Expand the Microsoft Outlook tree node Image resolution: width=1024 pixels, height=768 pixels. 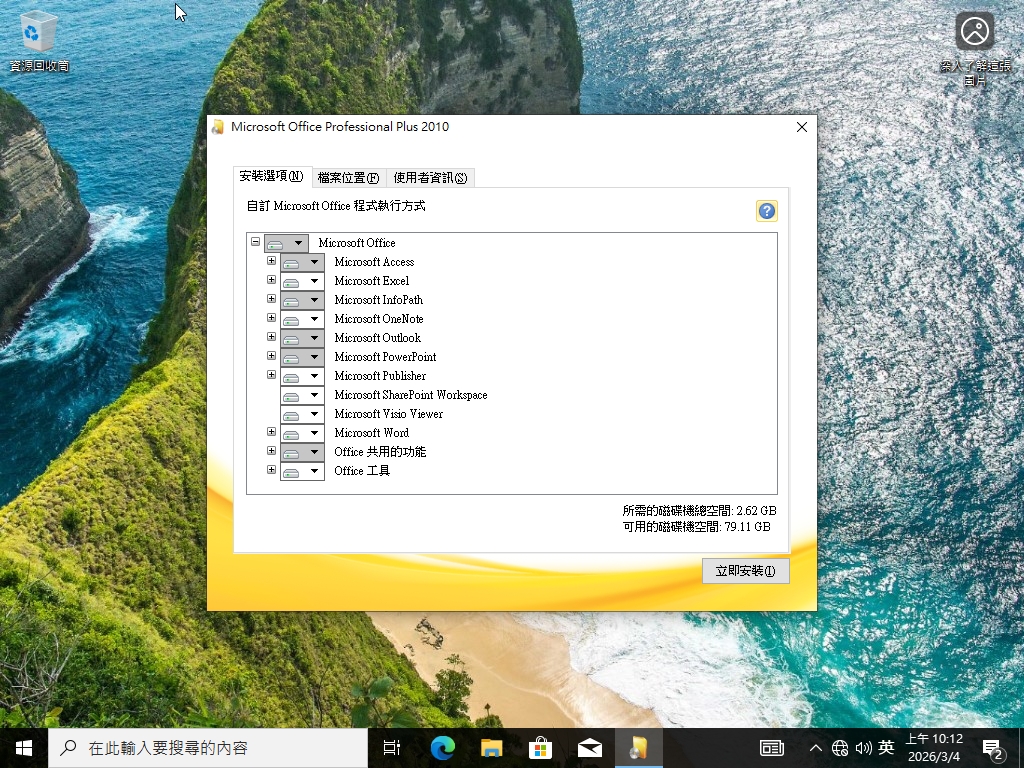point(271,337)
